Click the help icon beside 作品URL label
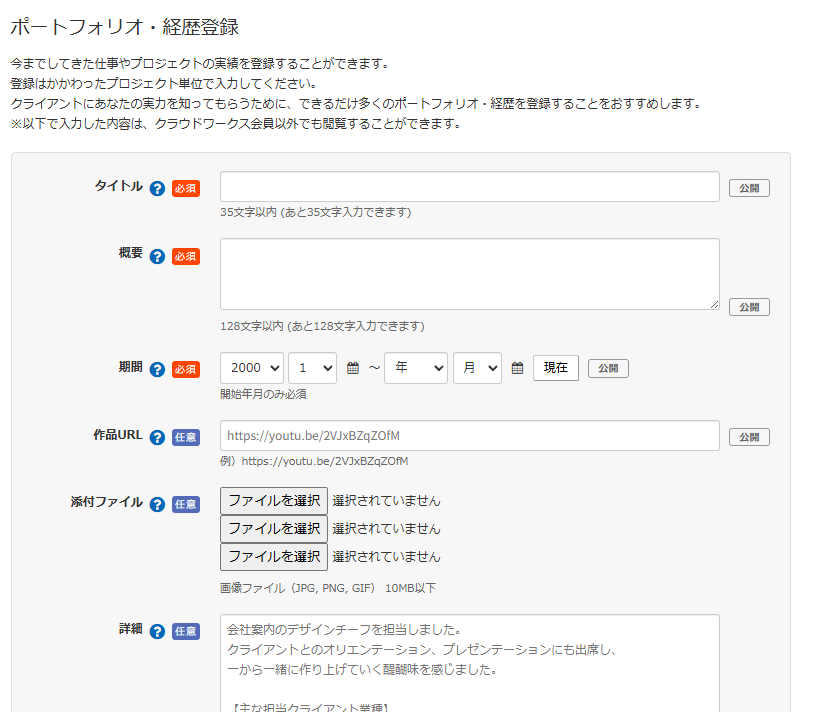 pos(157,437)
